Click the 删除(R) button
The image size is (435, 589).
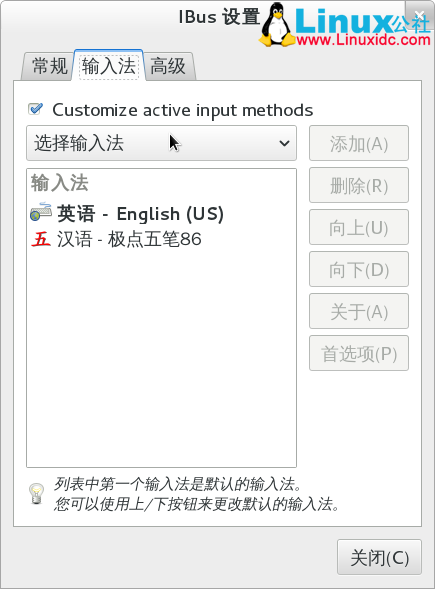(359, 185)
